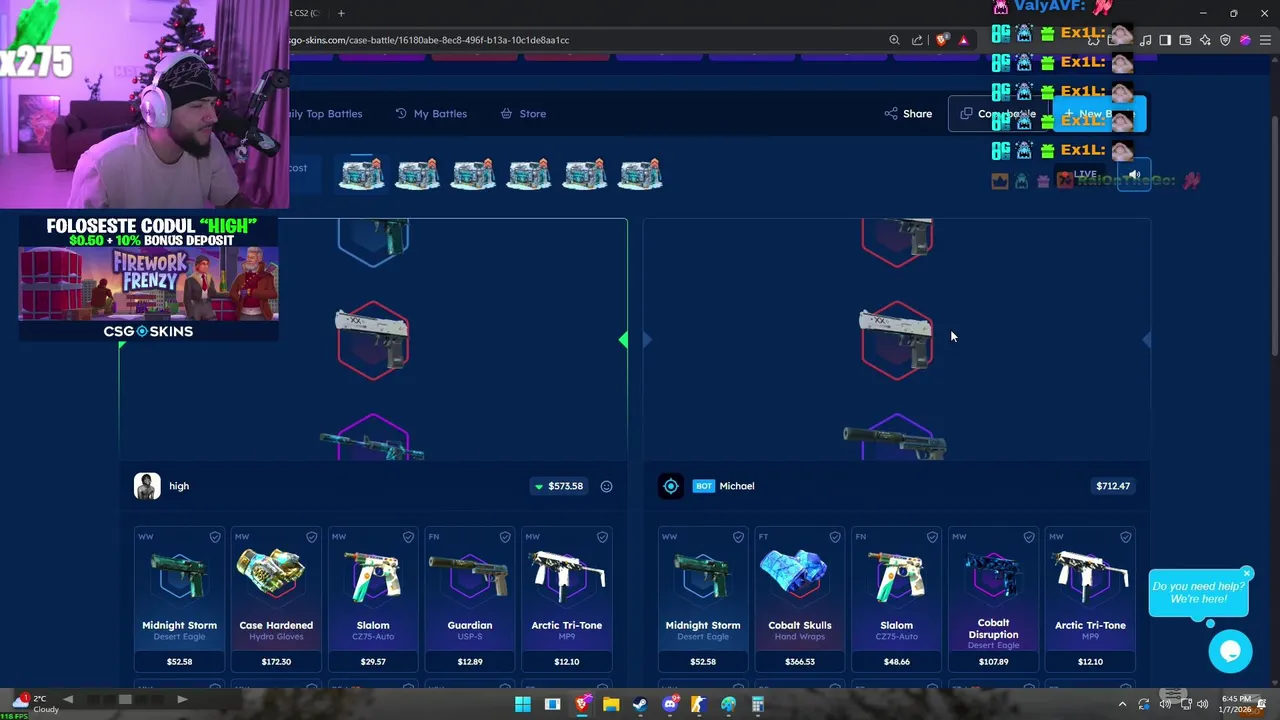
Task: Select the Case Hardened Hydro Gloves item
Action: [x=276, y=598]
